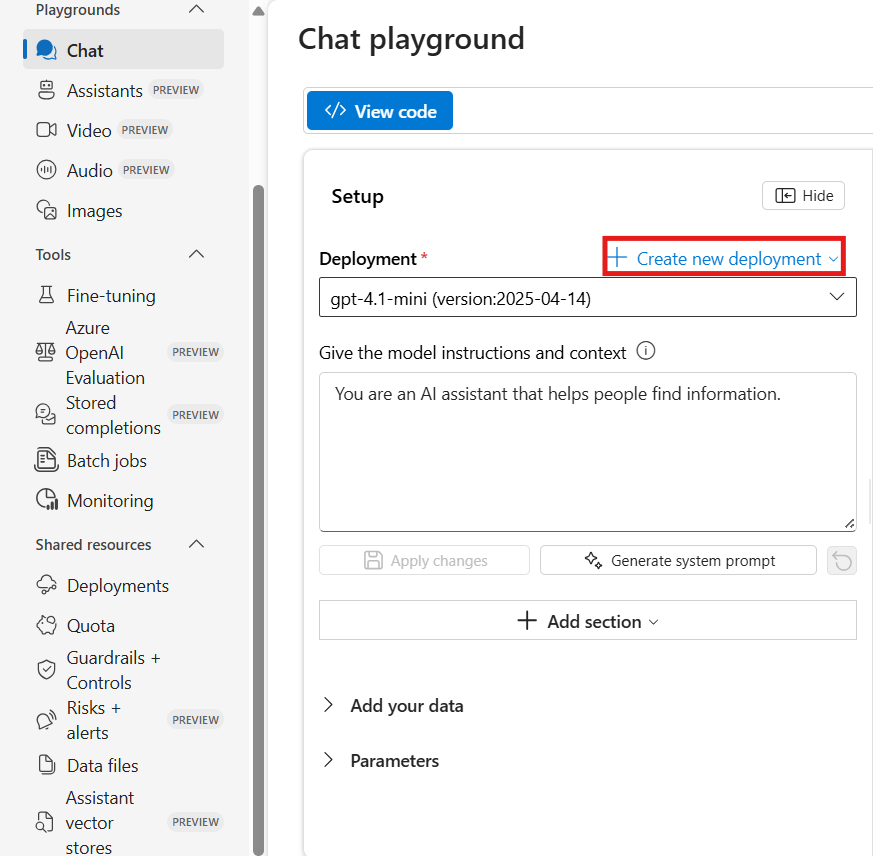Screen dimensions: 873x856
Task: Click the Assistants robot icon
Action: click(x=46, y=90)
